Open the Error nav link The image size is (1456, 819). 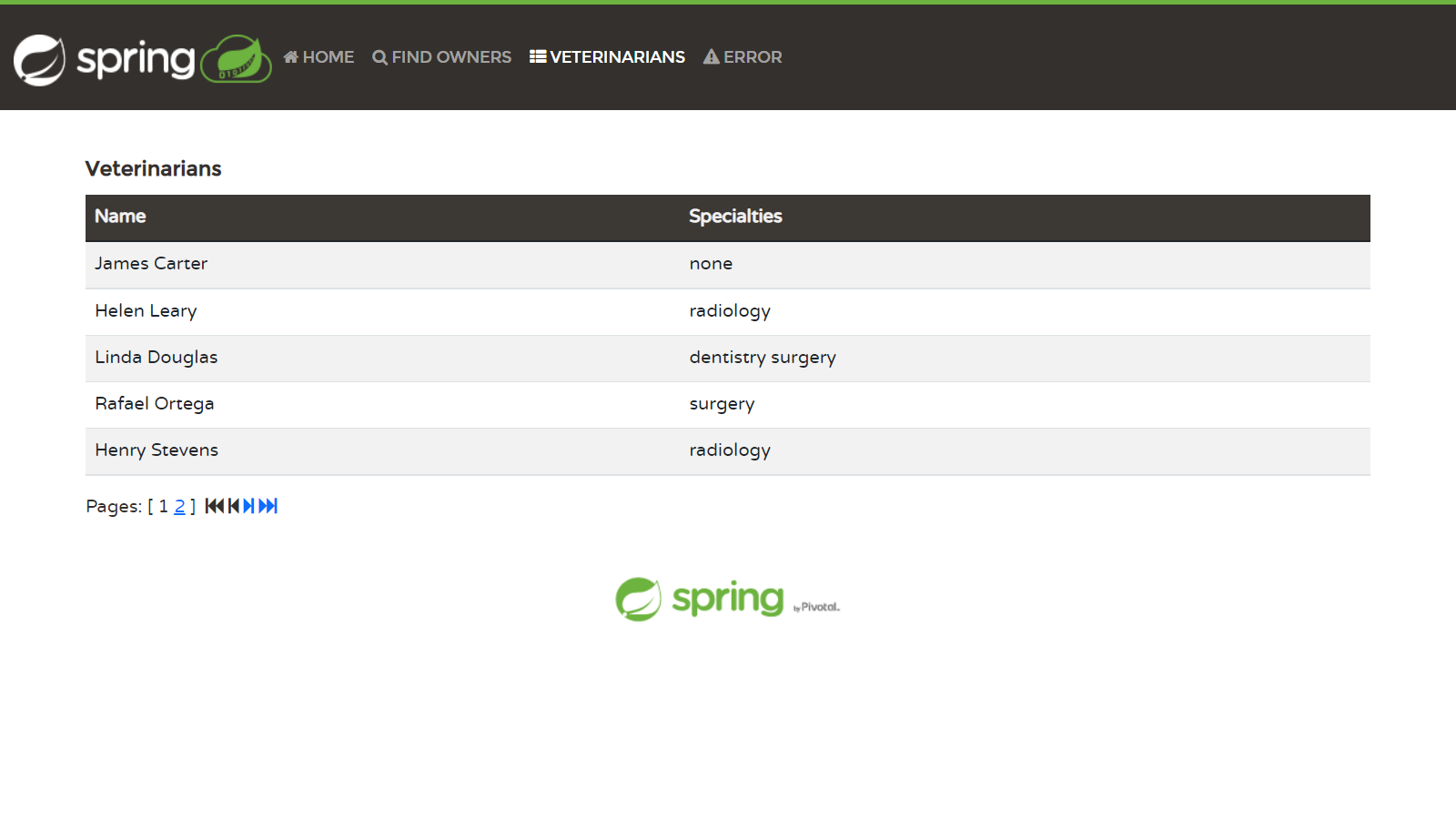743,57
